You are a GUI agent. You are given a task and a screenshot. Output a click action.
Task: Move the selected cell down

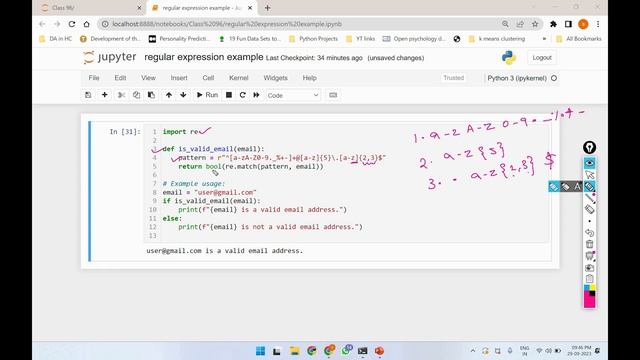(183, 95)
